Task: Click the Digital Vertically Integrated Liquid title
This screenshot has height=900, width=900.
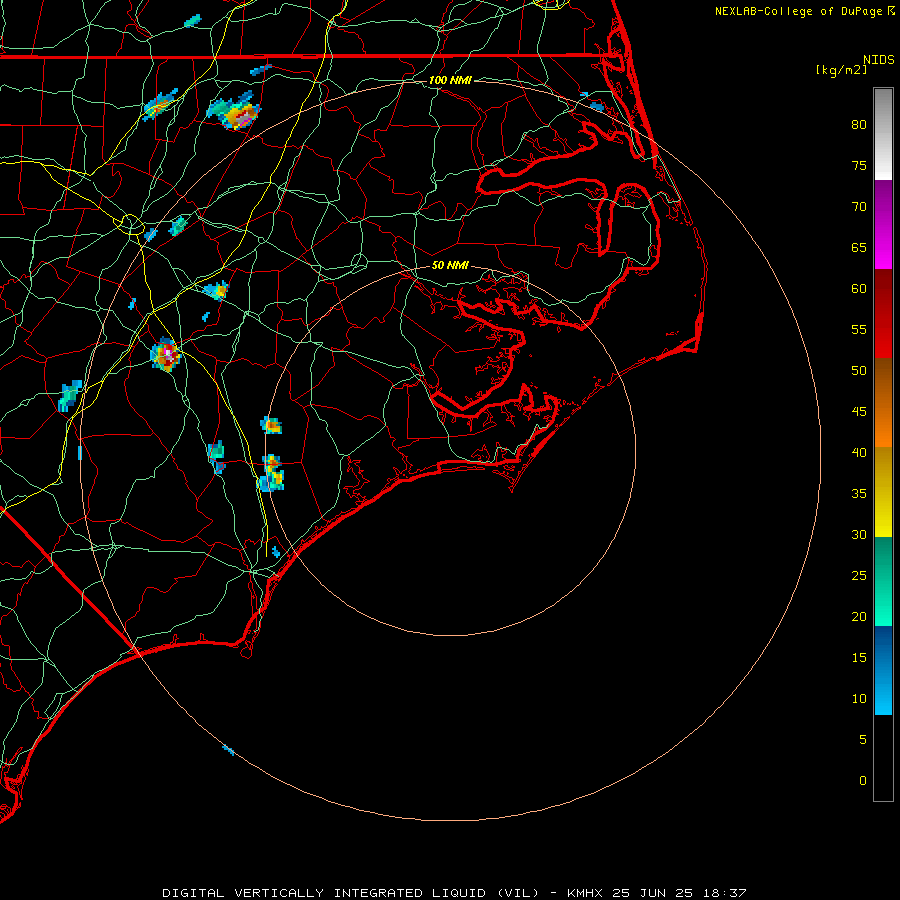Action: 351,893
